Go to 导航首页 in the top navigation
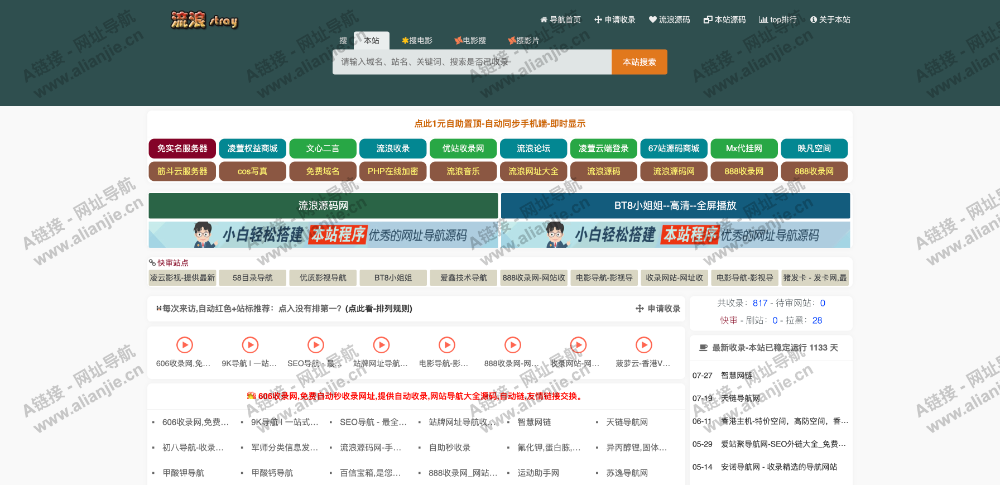The image size is (1000, 485). tap(561, 20)
